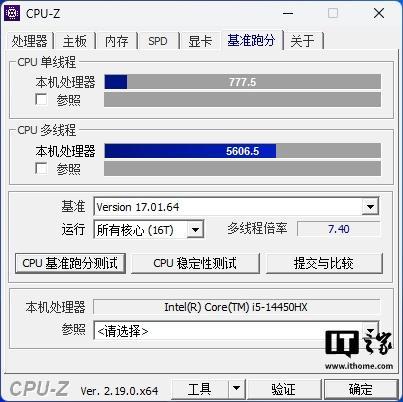403x402 pixels.
Task: Open the arrow menu next to 工具
Action: click(236, 388)
